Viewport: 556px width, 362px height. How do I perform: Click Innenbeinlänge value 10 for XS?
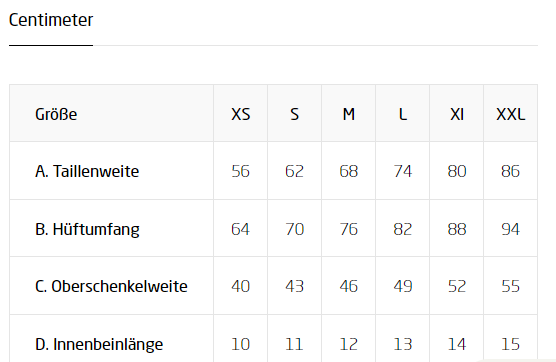[240, 344]
